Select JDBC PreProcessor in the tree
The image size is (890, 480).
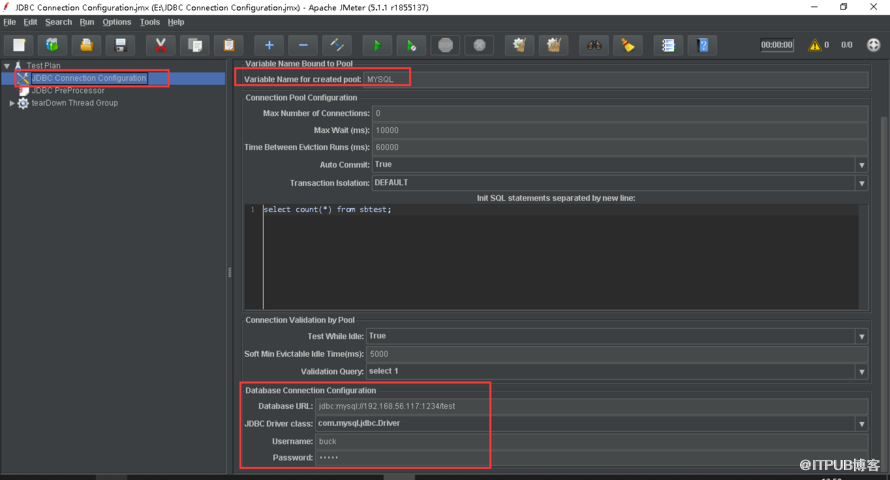pos(68,90)
